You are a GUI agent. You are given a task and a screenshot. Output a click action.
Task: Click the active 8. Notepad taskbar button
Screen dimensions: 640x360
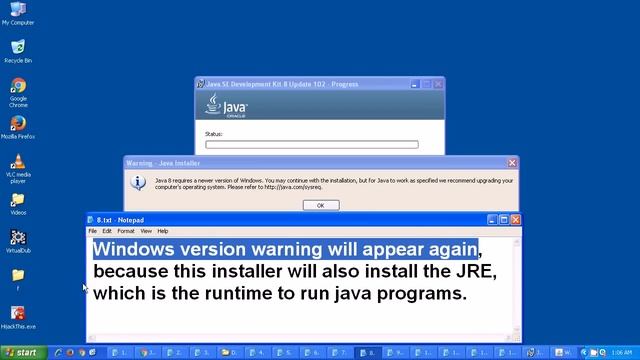tap(368, 353)
